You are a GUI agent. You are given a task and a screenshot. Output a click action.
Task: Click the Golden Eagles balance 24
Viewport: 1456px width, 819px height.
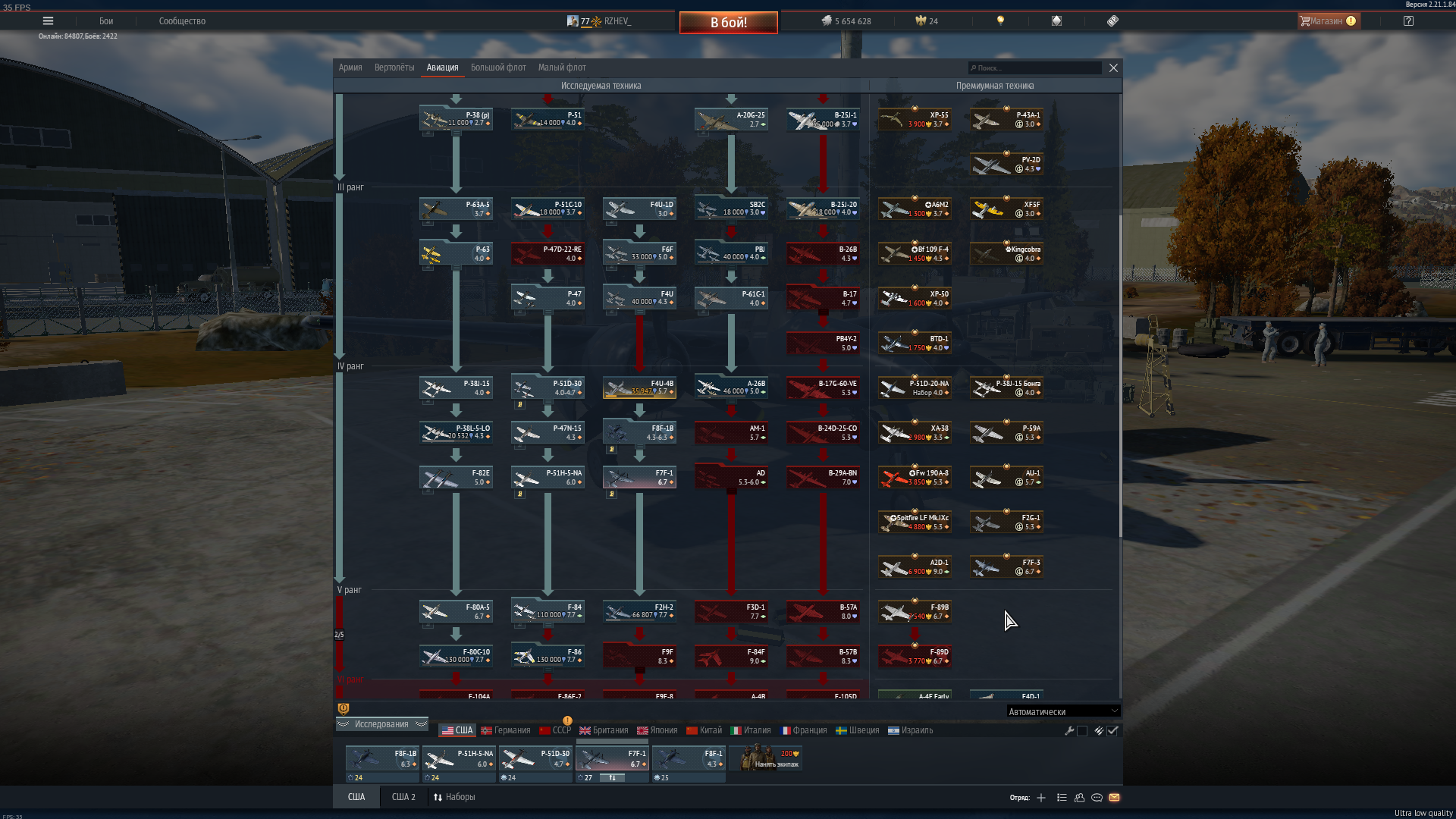[927, 21]
